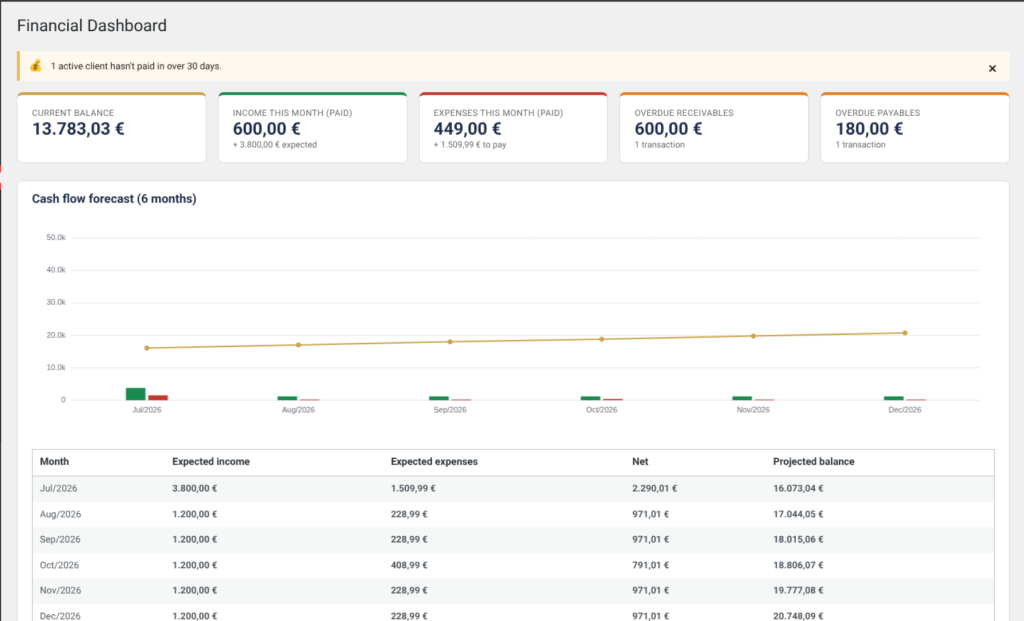The height and width of the screenshot is (621, 1024).
Task: Select the Nov/2026 row month cell
Action: tap(60, 590)
